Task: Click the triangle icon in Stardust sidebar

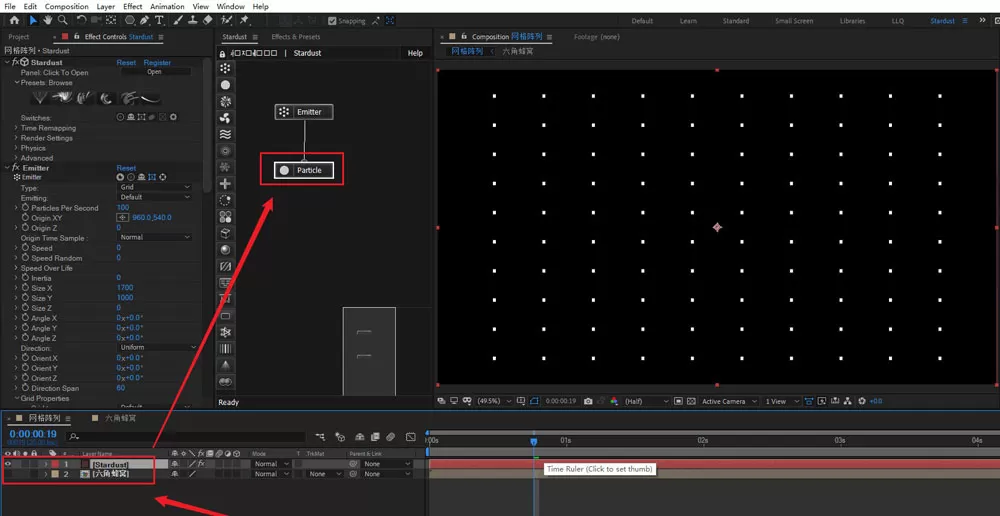Action: 225,365
